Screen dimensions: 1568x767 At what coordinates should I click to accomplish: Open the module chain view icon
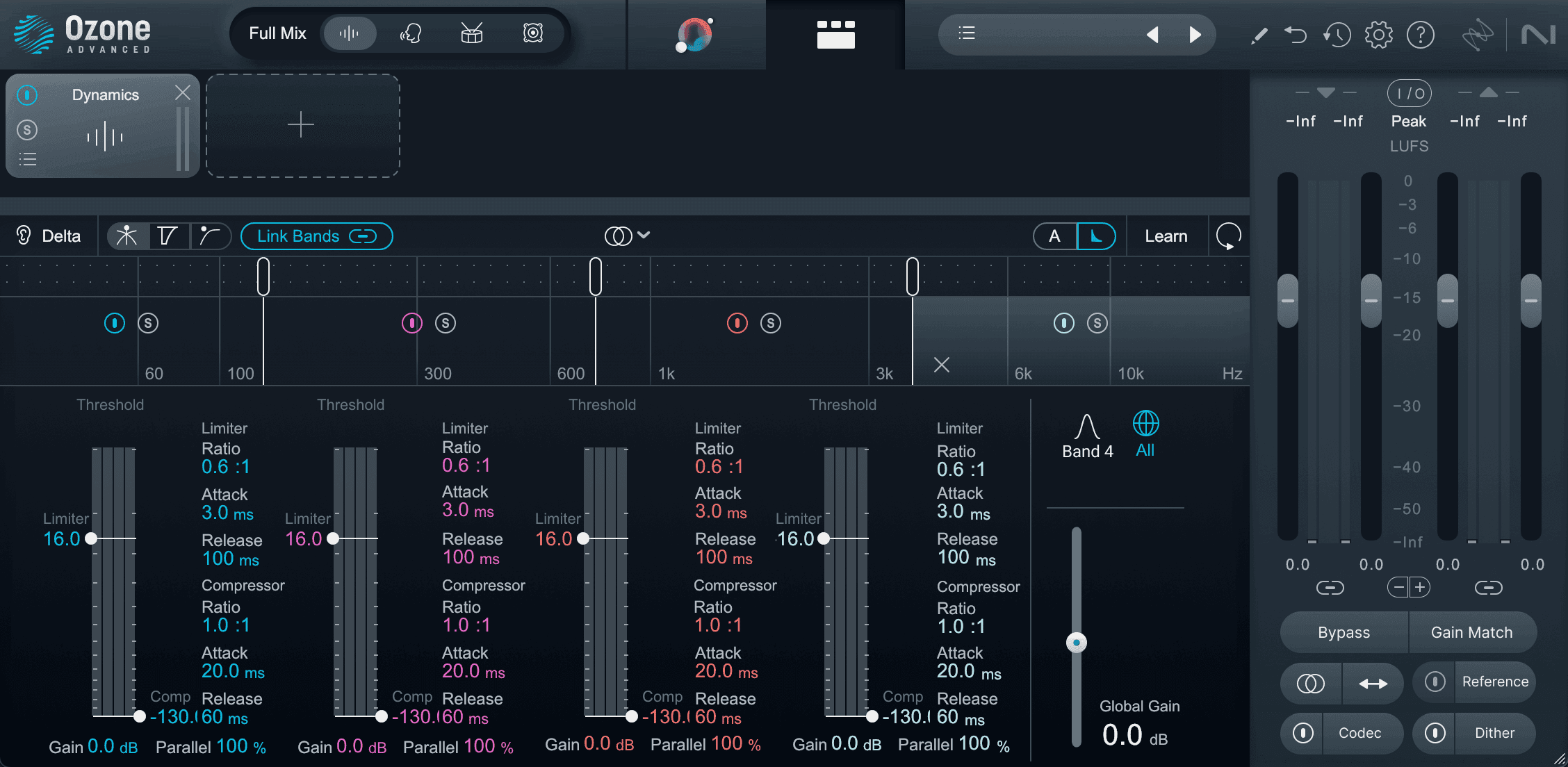(x=835, y=34)
